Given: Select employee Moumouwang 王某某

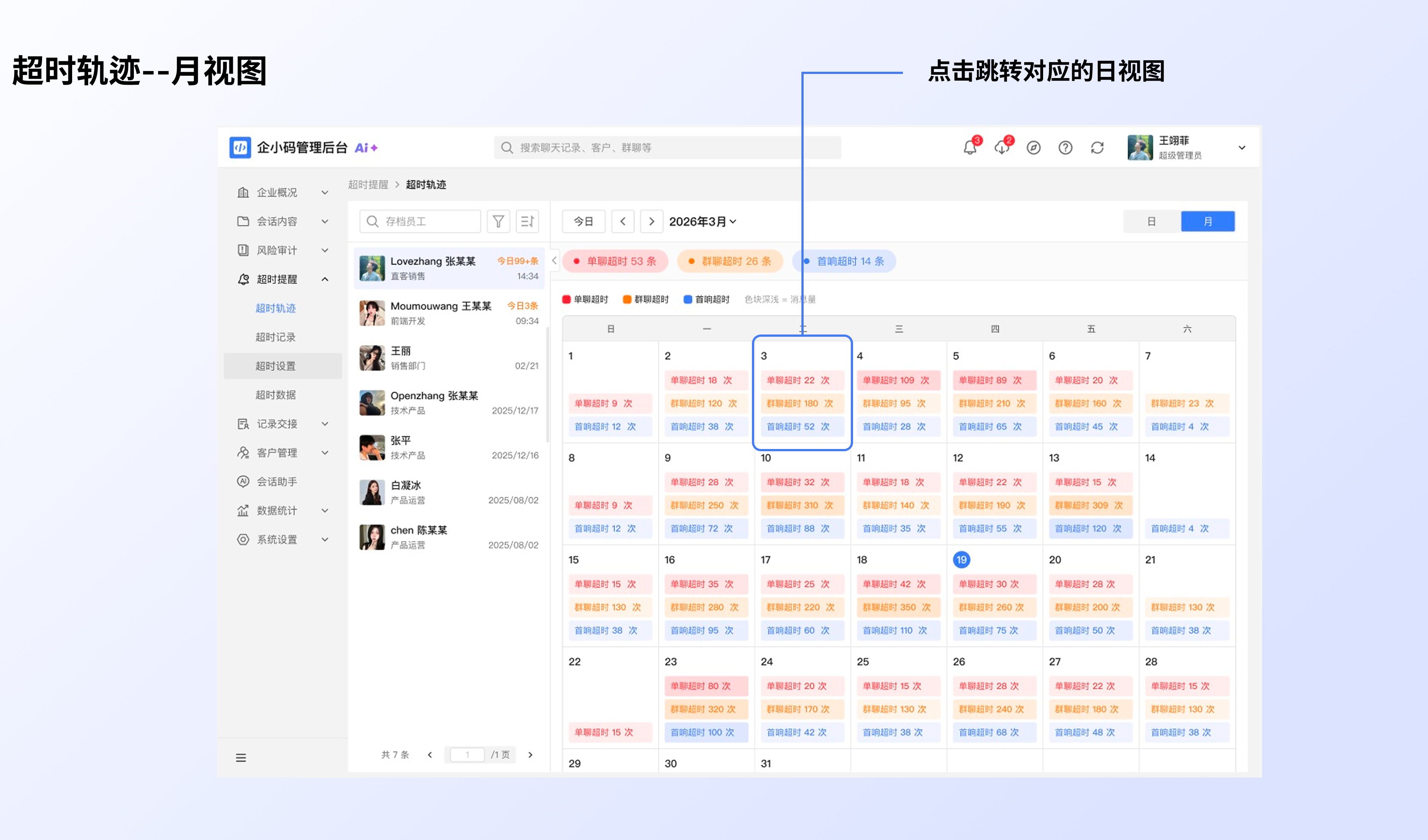Looking at the screenshot, I should [x=449, y=313].
